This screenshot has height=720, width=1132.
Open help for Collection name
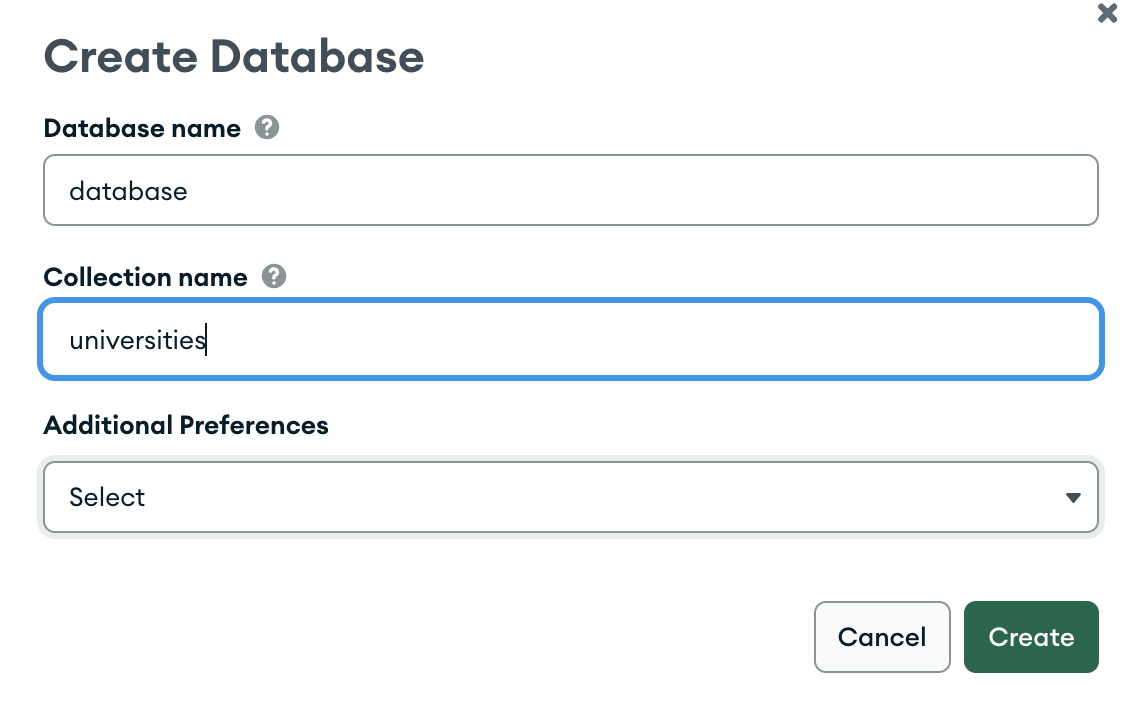coord(274,277)
